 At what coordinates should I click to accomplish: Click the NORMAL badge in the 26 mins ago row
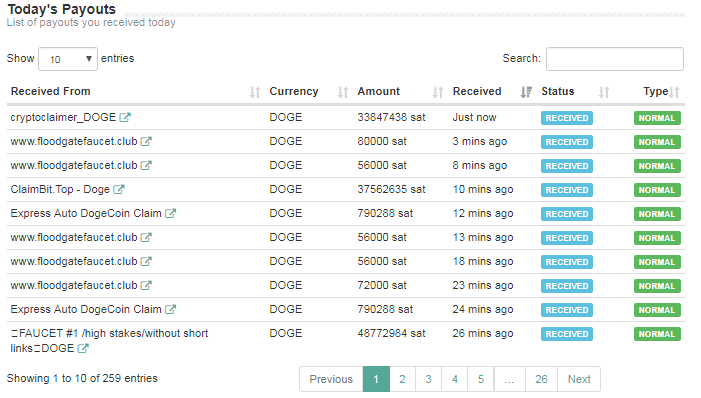[657, 334]
